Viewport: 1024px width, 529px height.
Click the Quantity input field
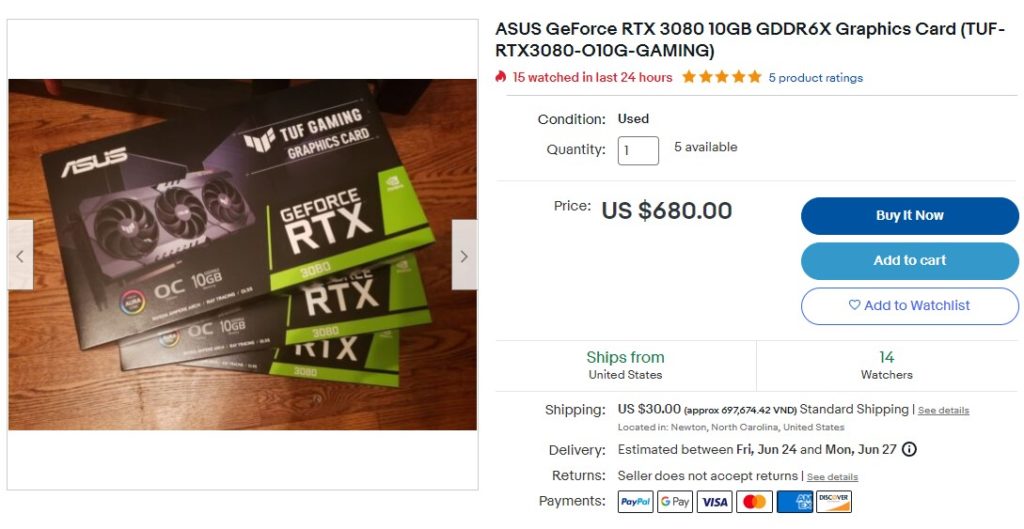click(x=638, y=150)
